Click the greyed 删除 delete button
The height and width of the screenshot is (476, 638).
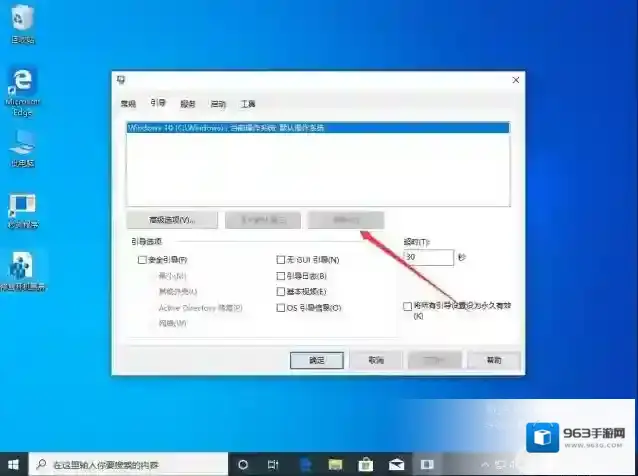346,220
